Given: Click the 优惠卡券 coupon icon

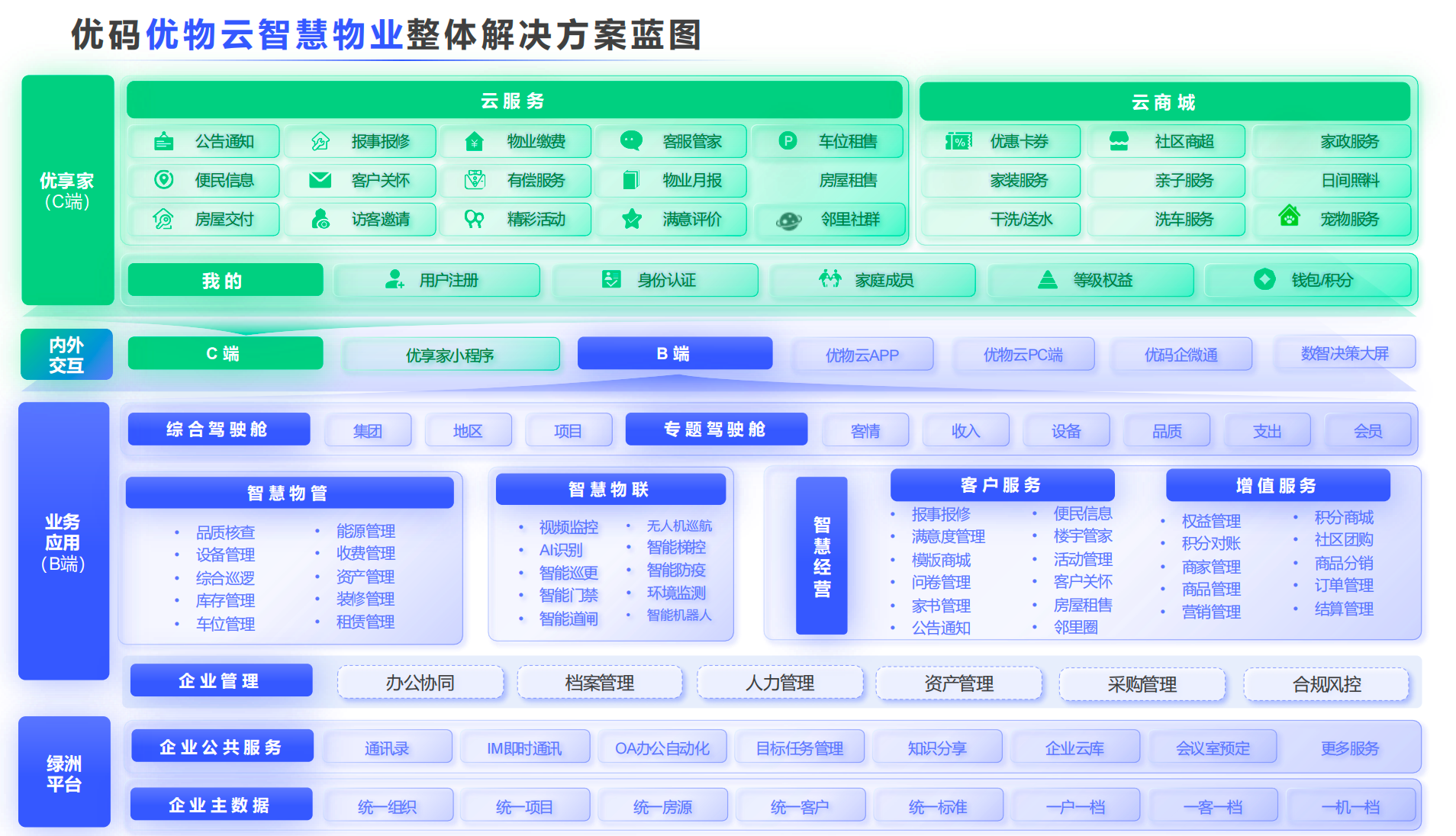Looking at the screenshot, I should 958,141.
